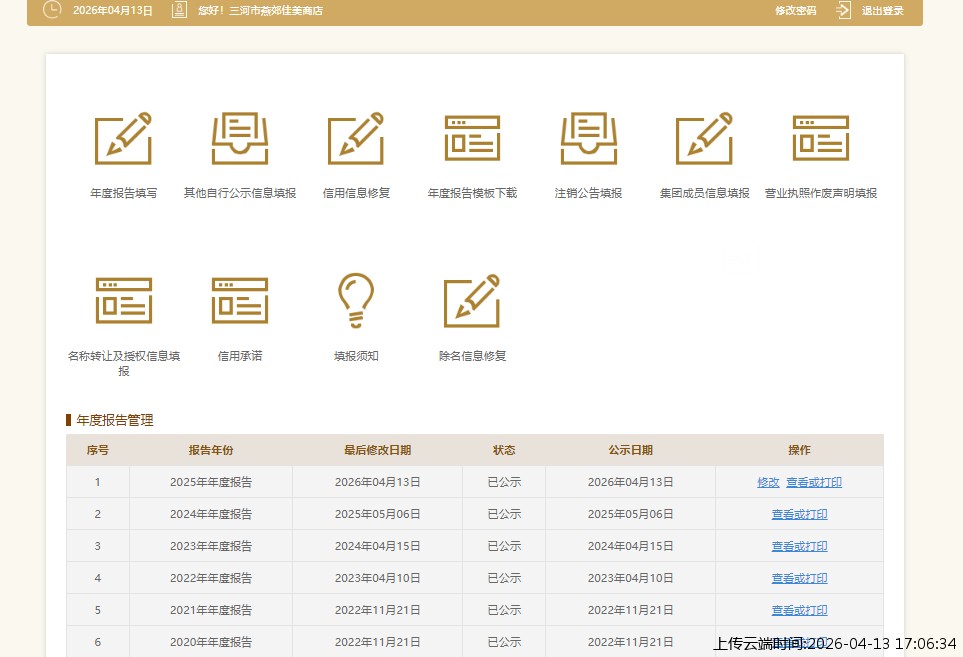This screenshot has height=657, width=963.
Task: Click 查看或打印 for the 2021年度报告
Action: coord(799,610)
